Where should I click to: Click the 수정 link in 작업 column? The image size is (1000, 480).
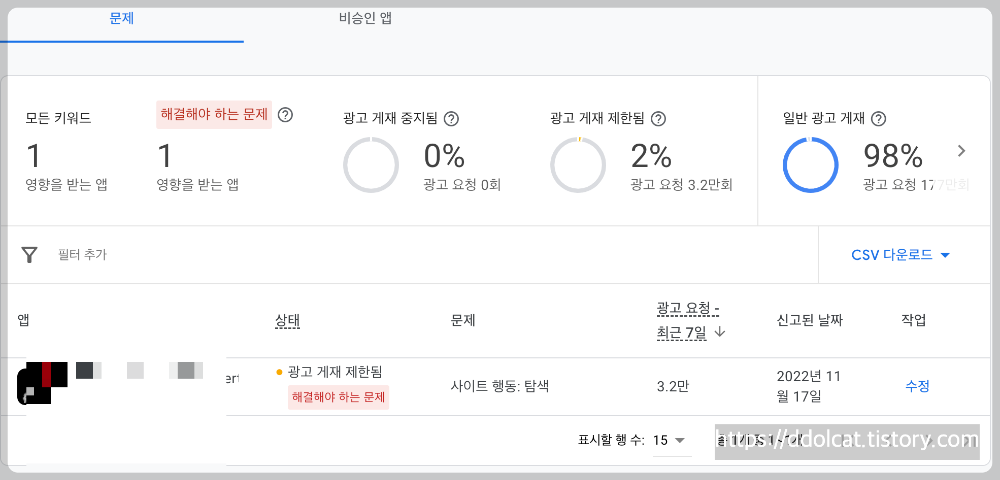tap(917, 386)
